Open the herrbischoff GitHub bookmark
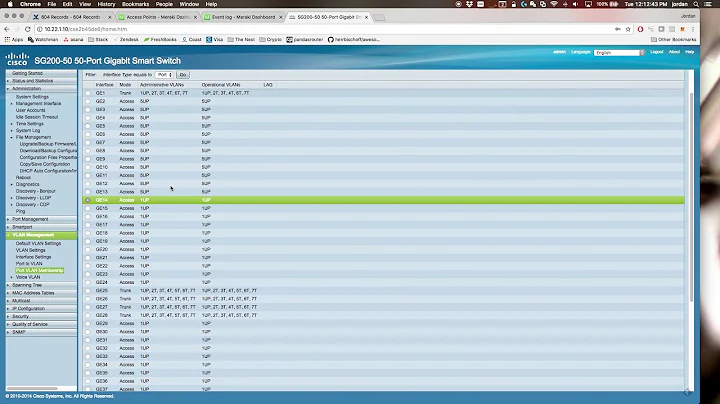Viewport: 720px width, 404px height. coord(354,39)
